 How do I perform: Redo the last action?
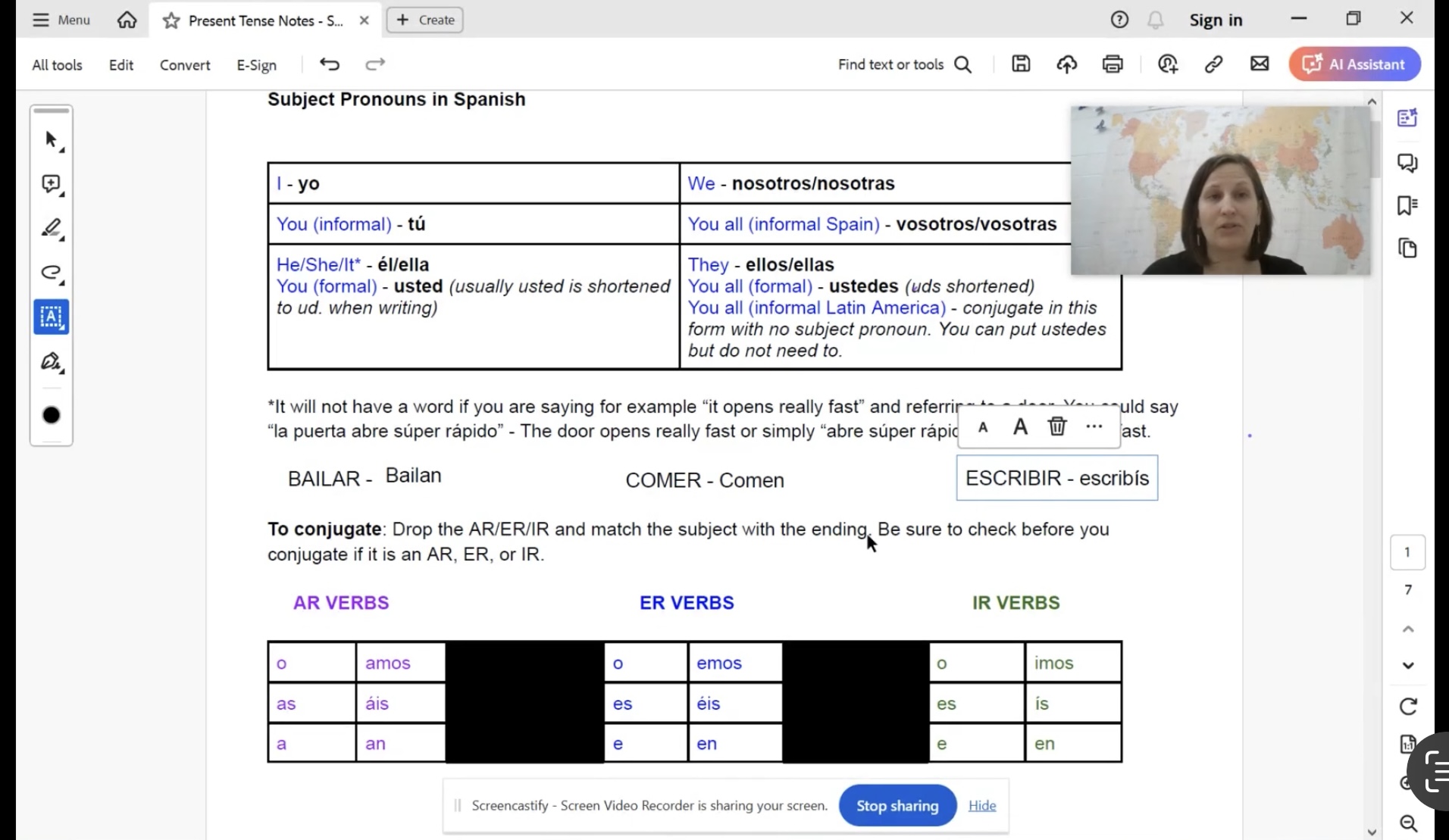(x=375, y=64)
